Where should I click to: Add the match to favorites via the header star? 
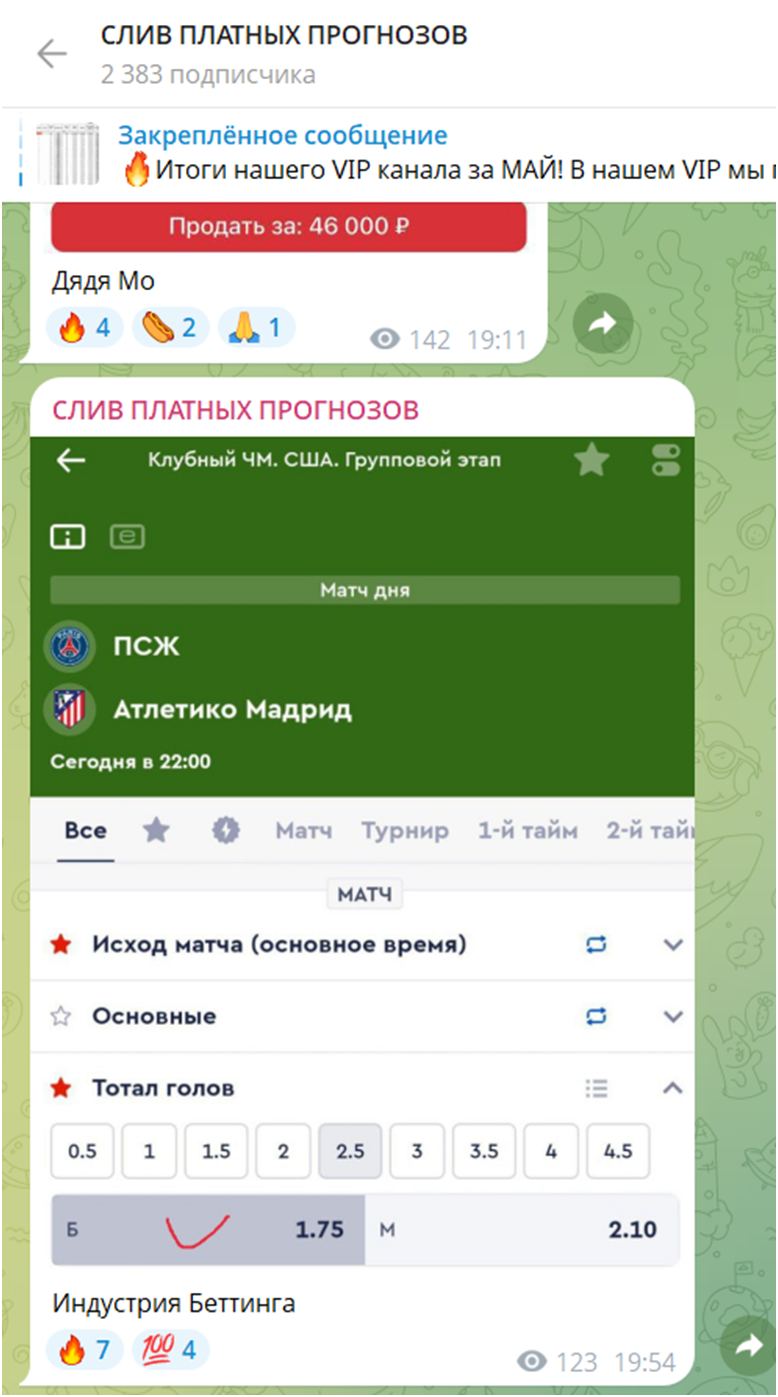click(591, 460)
